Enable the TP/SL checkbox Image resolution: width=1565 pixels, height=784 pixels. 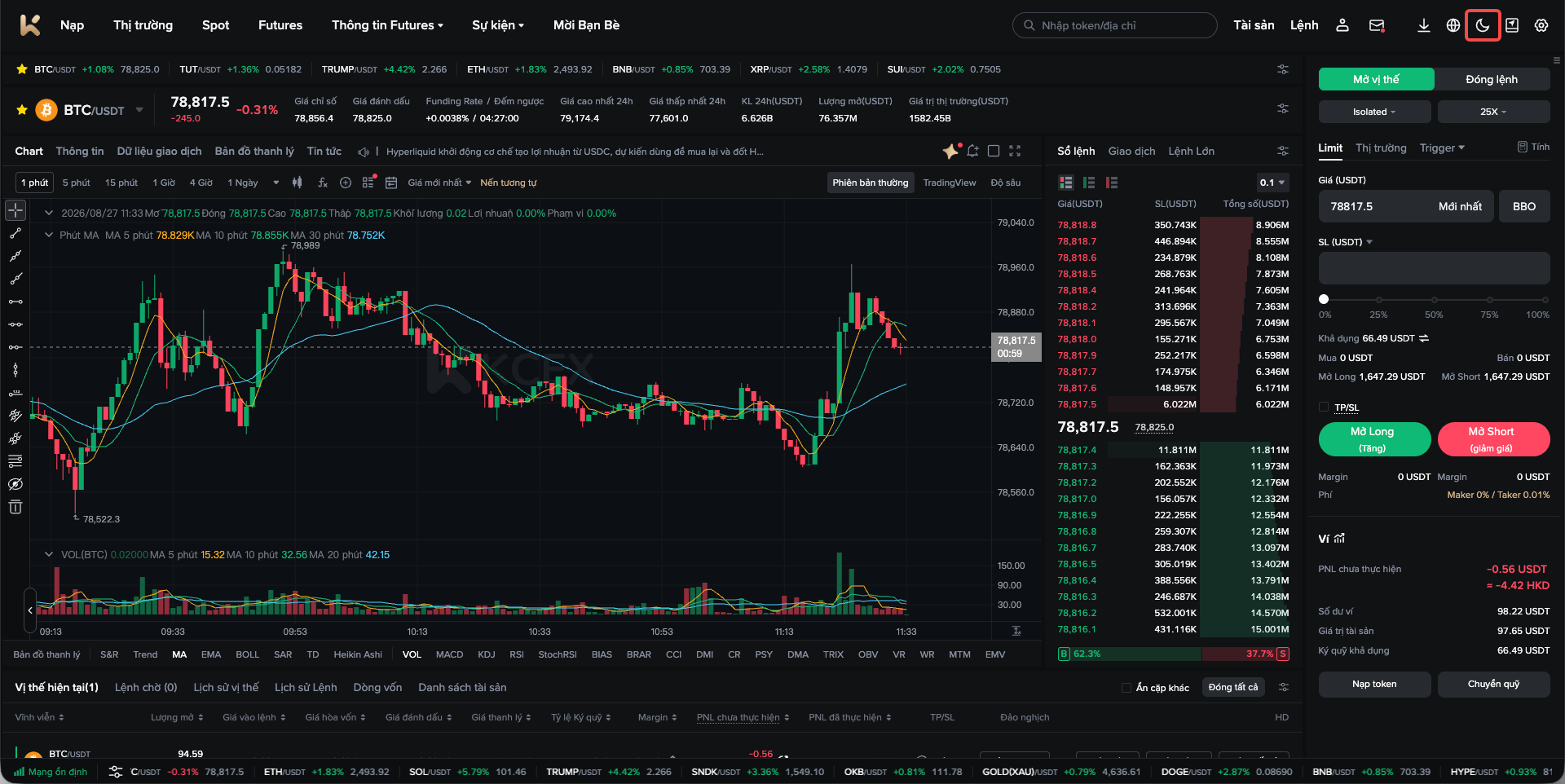(x=1324, y=407)
